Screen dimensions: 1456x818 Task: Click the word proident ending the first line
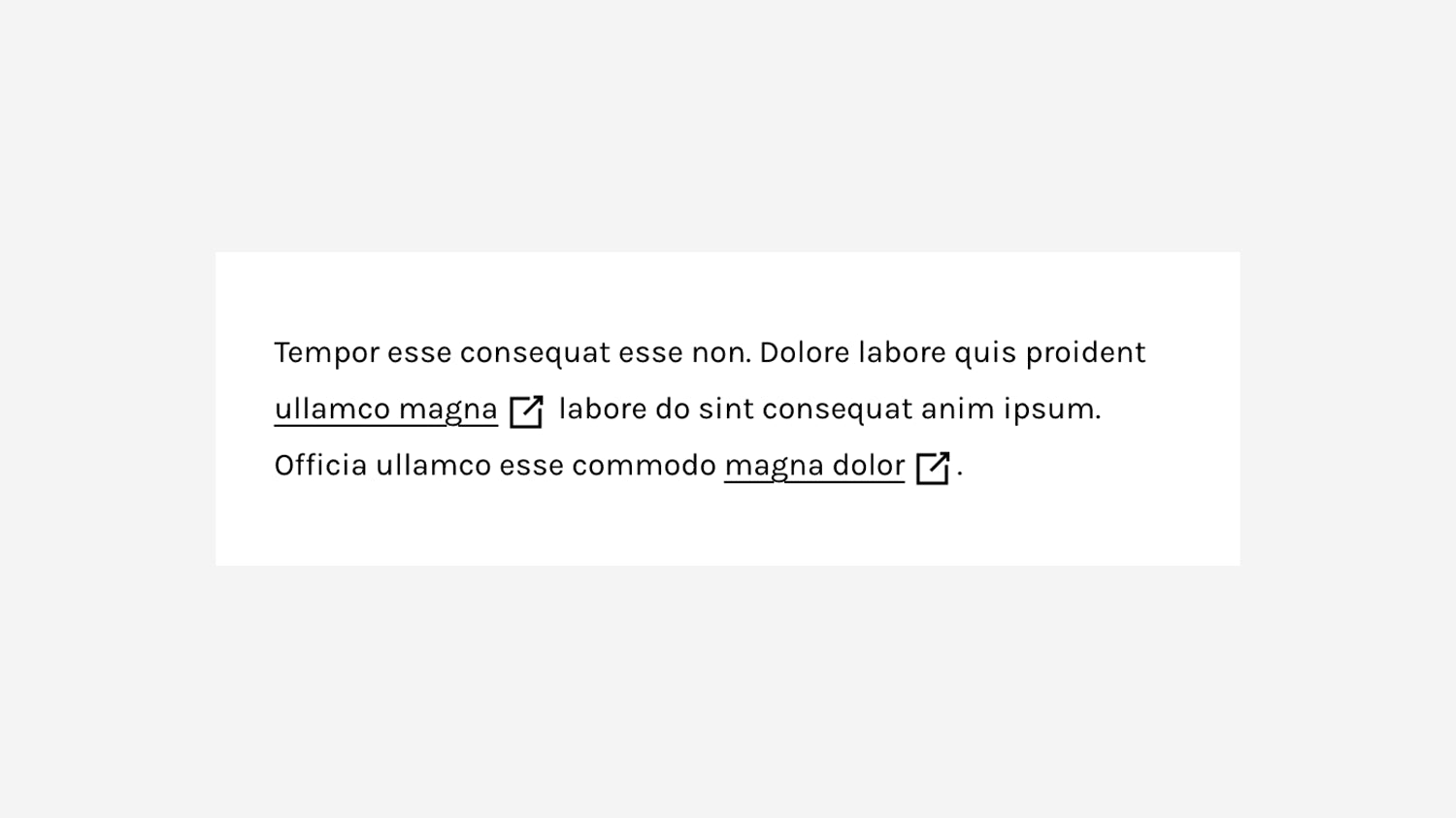click(1085, 352)
